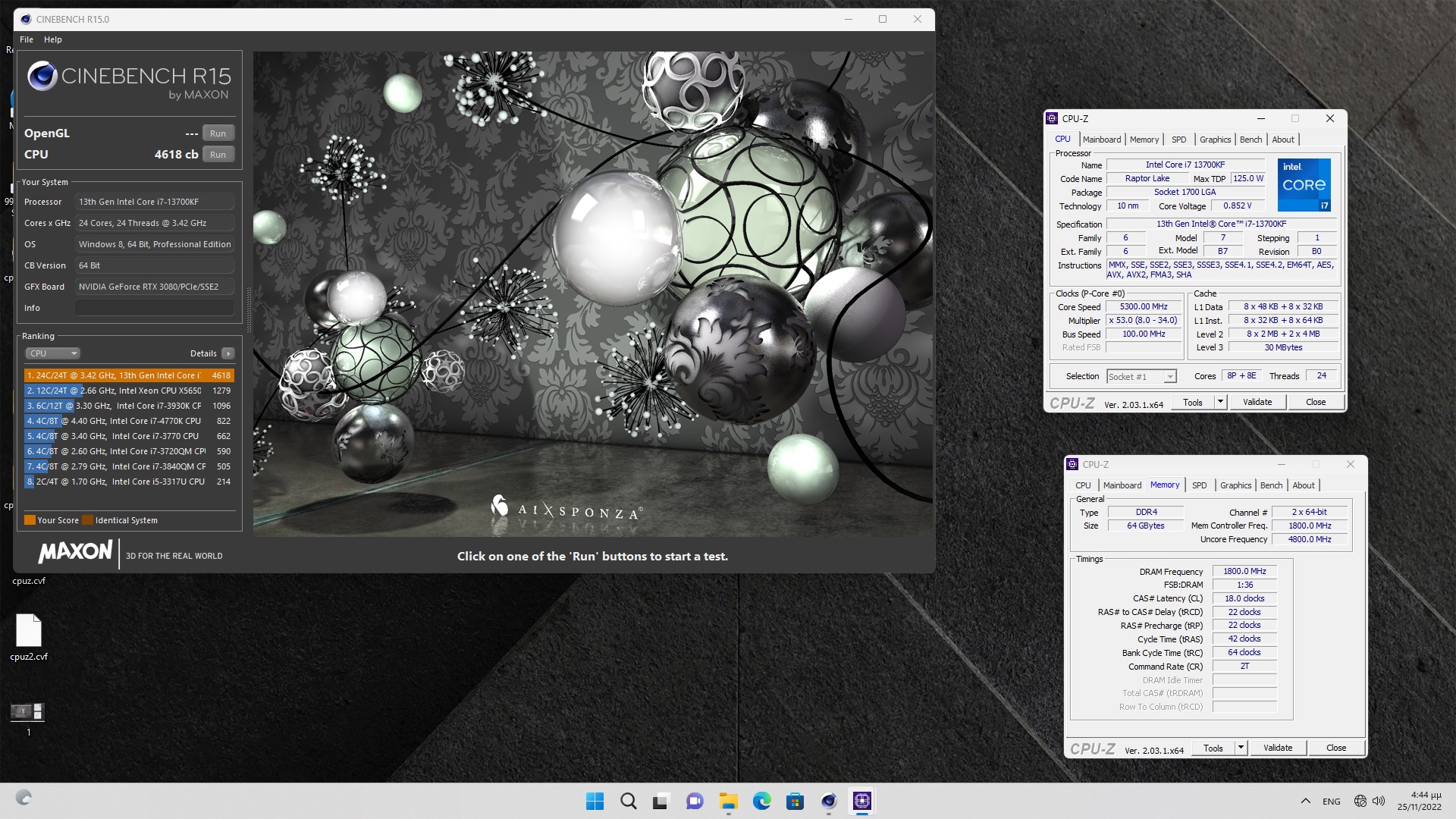This screenshot has width=1456, height=819.
Task: Select ranking row Core i7-3840QM
Action: pos(129,466)
